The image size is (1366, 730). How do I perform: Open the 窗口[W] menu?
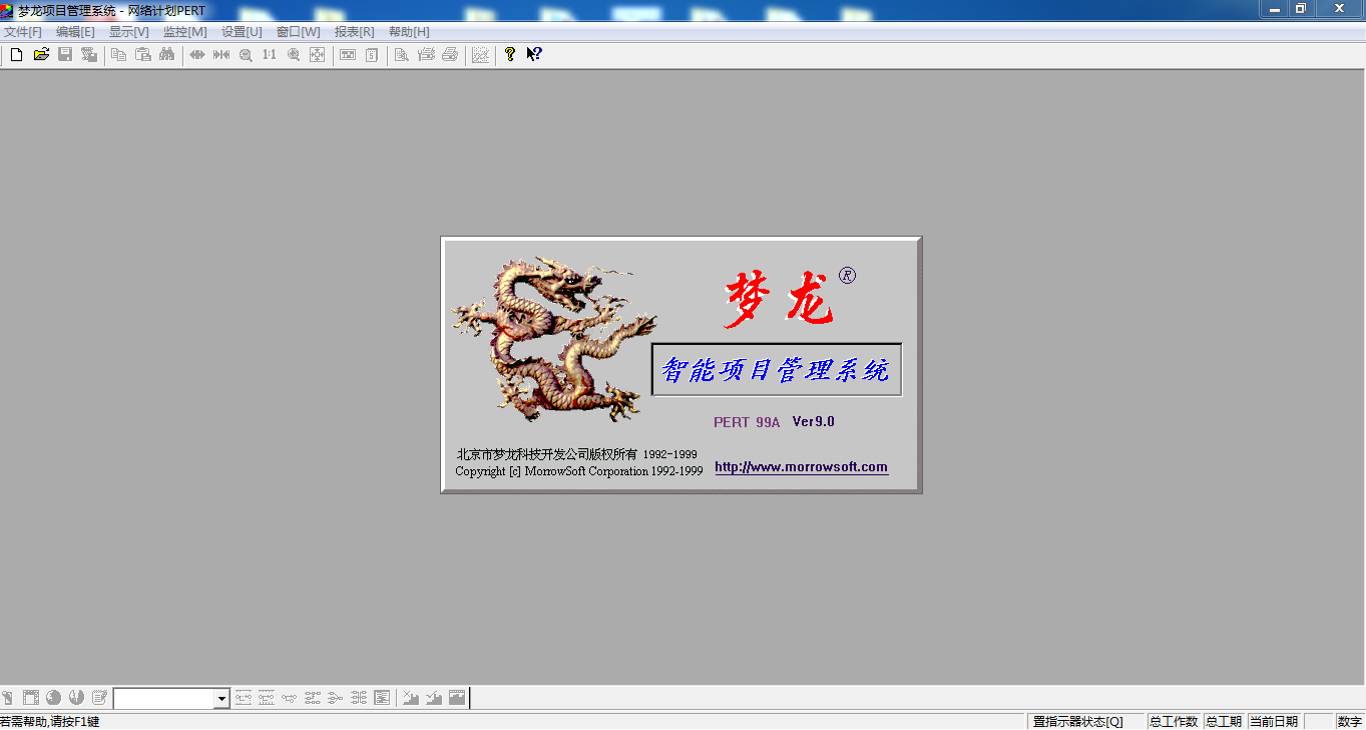point(299,32)
